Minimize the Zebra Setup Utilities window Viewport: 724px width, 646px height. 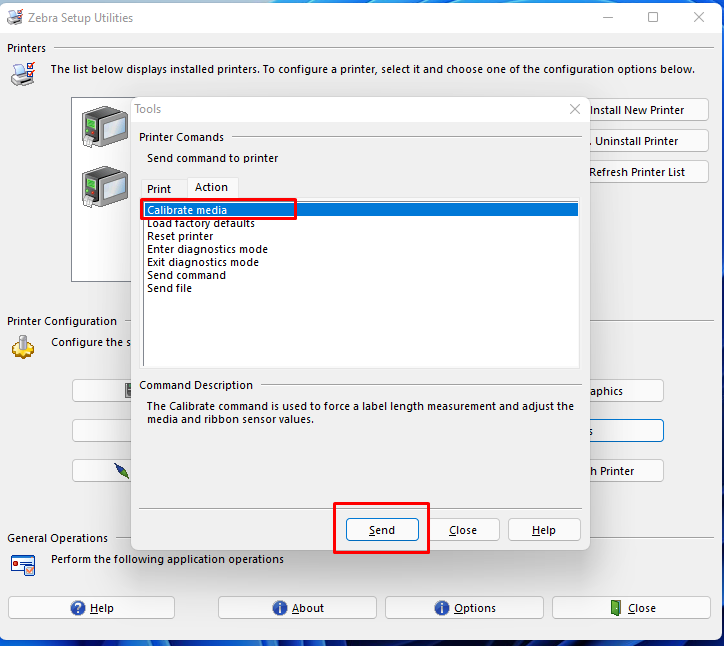click(608, 18)
